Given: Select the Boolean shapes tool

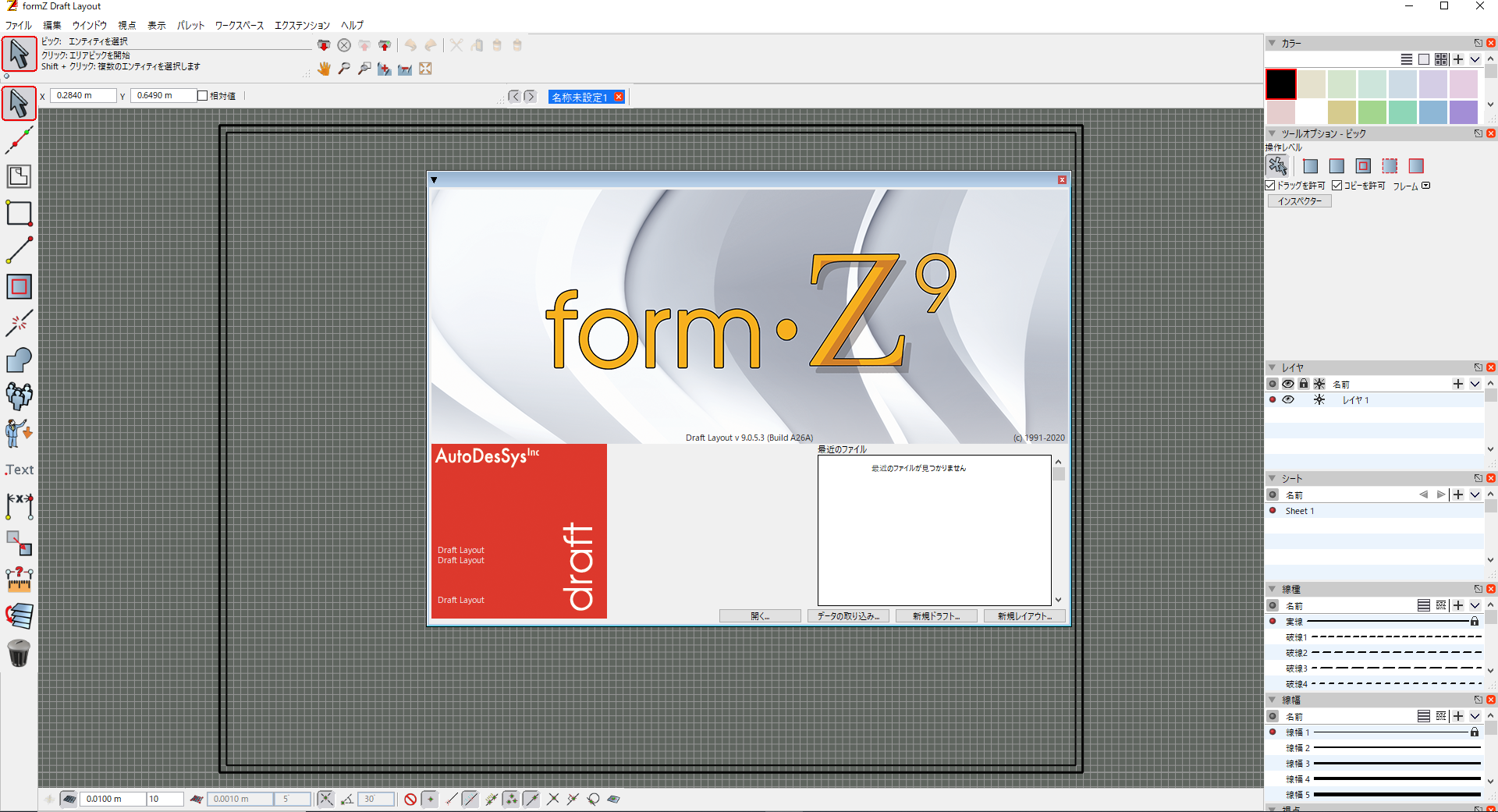Looking at the screenshot, I should (19, 360).
